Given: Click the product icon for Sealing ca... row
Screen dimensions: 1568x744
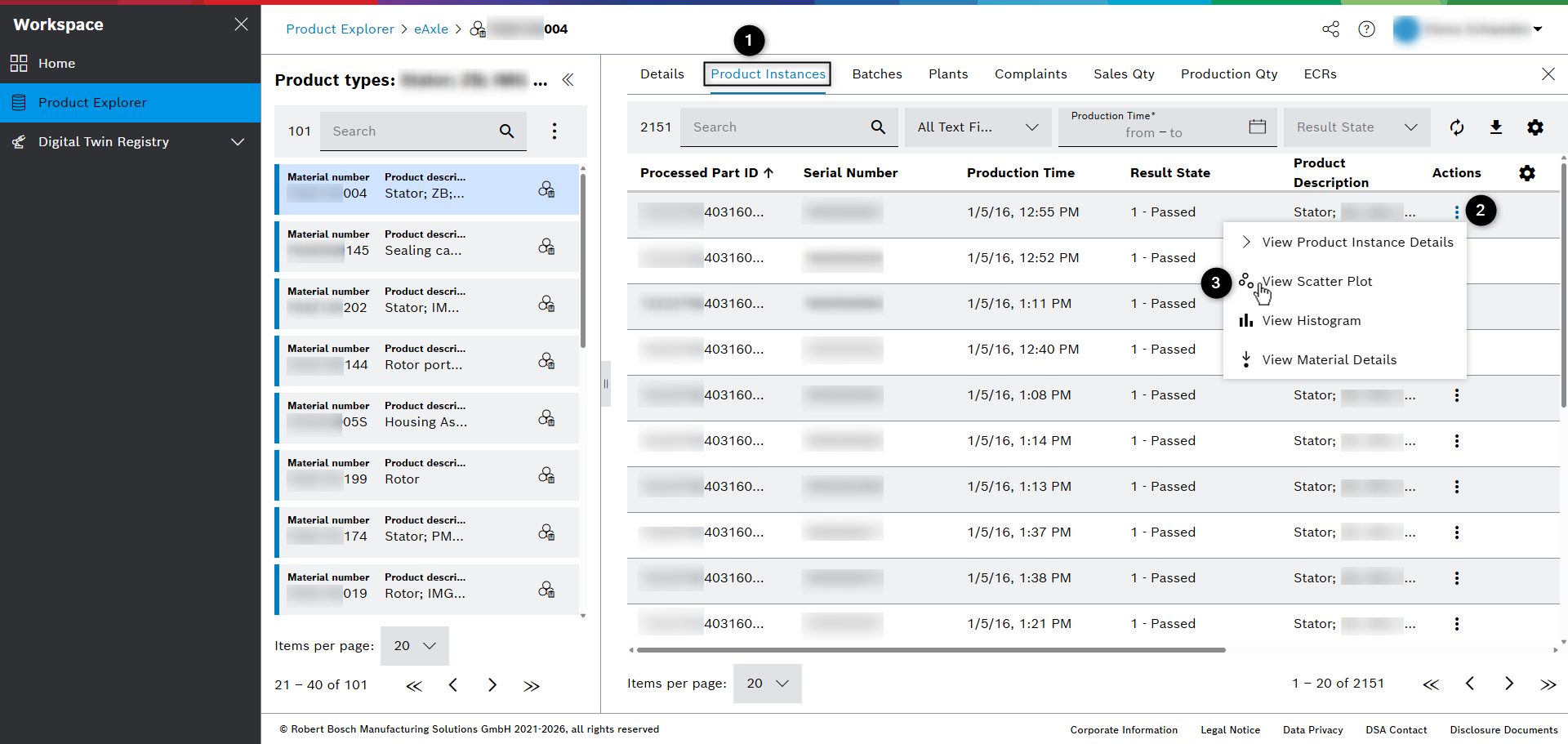Looking at the screenshot, I should pos(546,247).
